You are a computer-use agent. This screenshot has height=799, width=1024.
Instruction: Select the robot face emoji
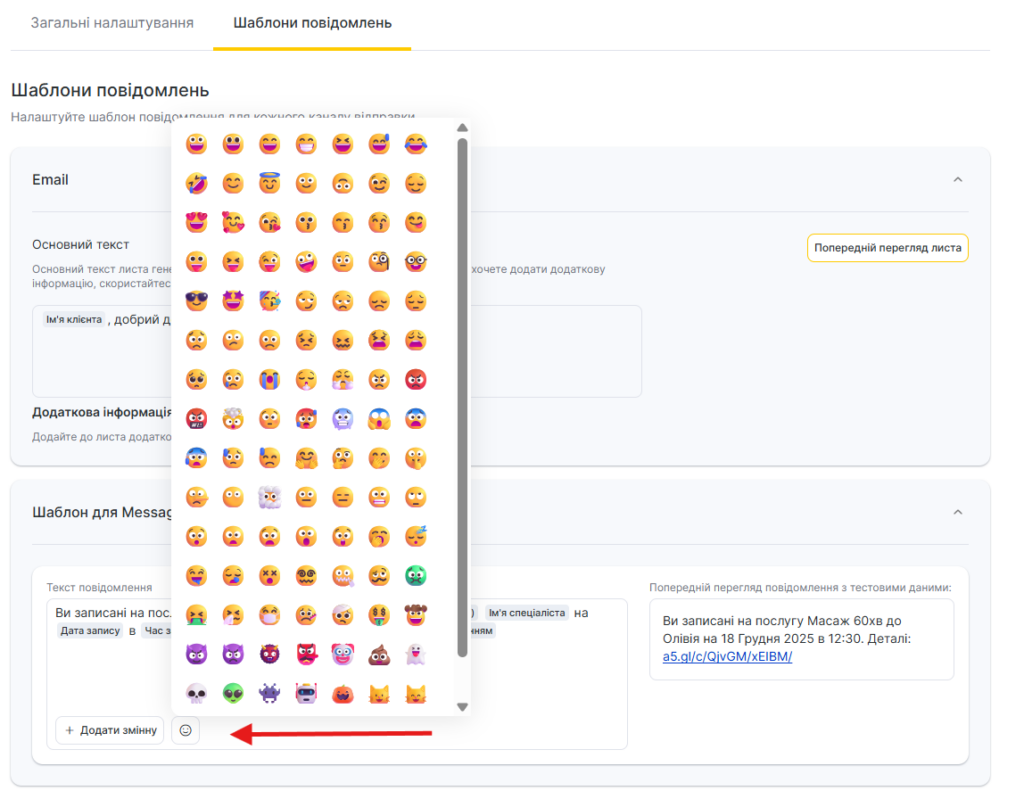click(306, 692)
